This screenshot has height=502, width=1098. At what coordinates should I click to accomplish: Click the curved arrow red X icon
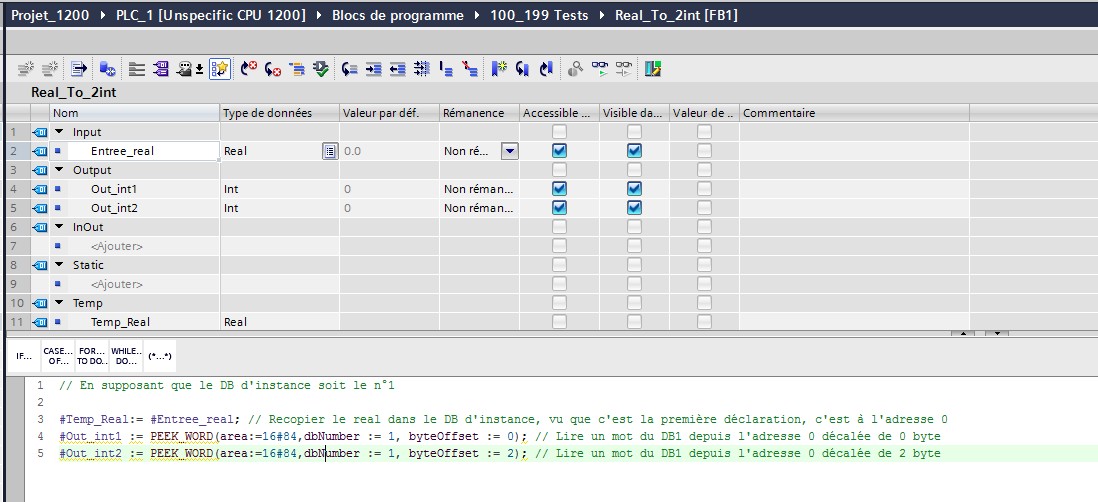(272, 69)
